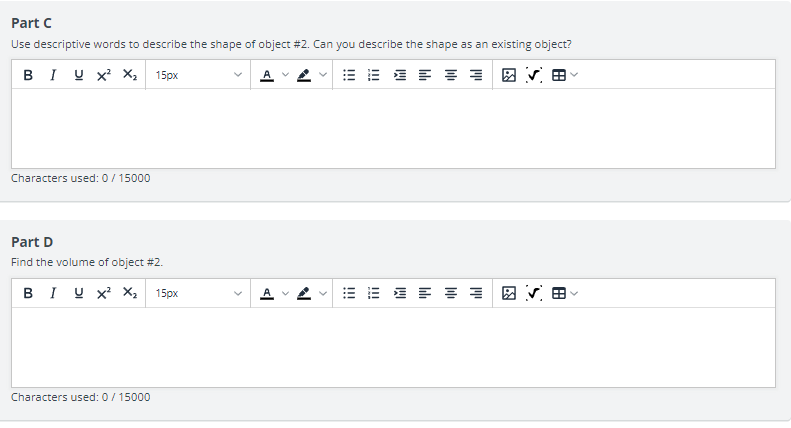Apply superscript in Part C editor
Viewport: 791px width, 428px height.
click(104, 75)
